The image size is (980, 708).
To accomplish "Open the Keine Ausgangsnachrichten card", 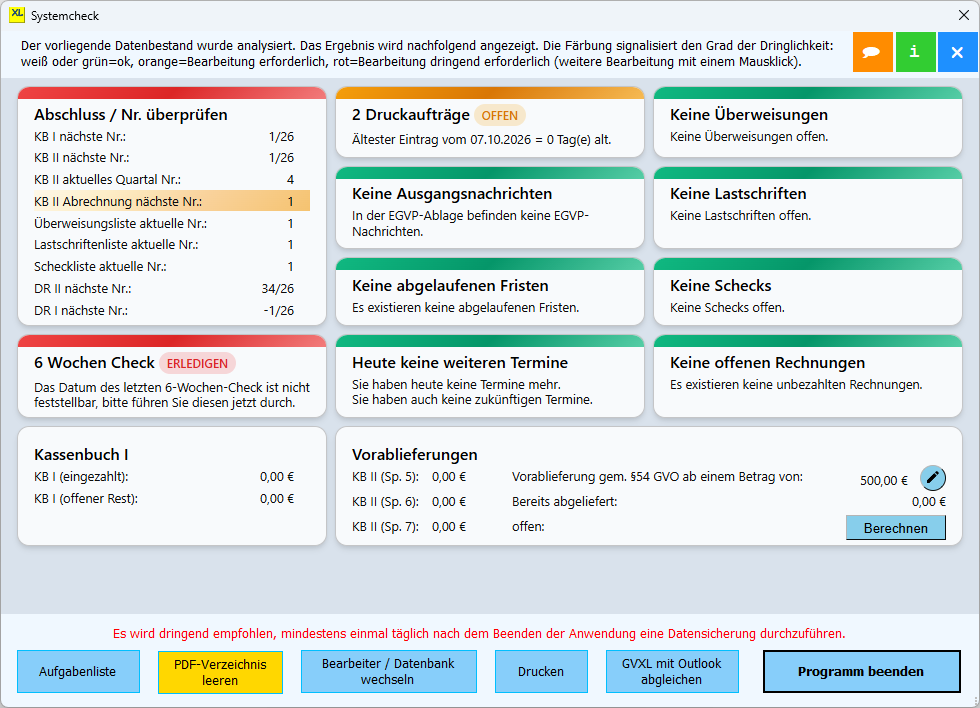I will 490,208.
